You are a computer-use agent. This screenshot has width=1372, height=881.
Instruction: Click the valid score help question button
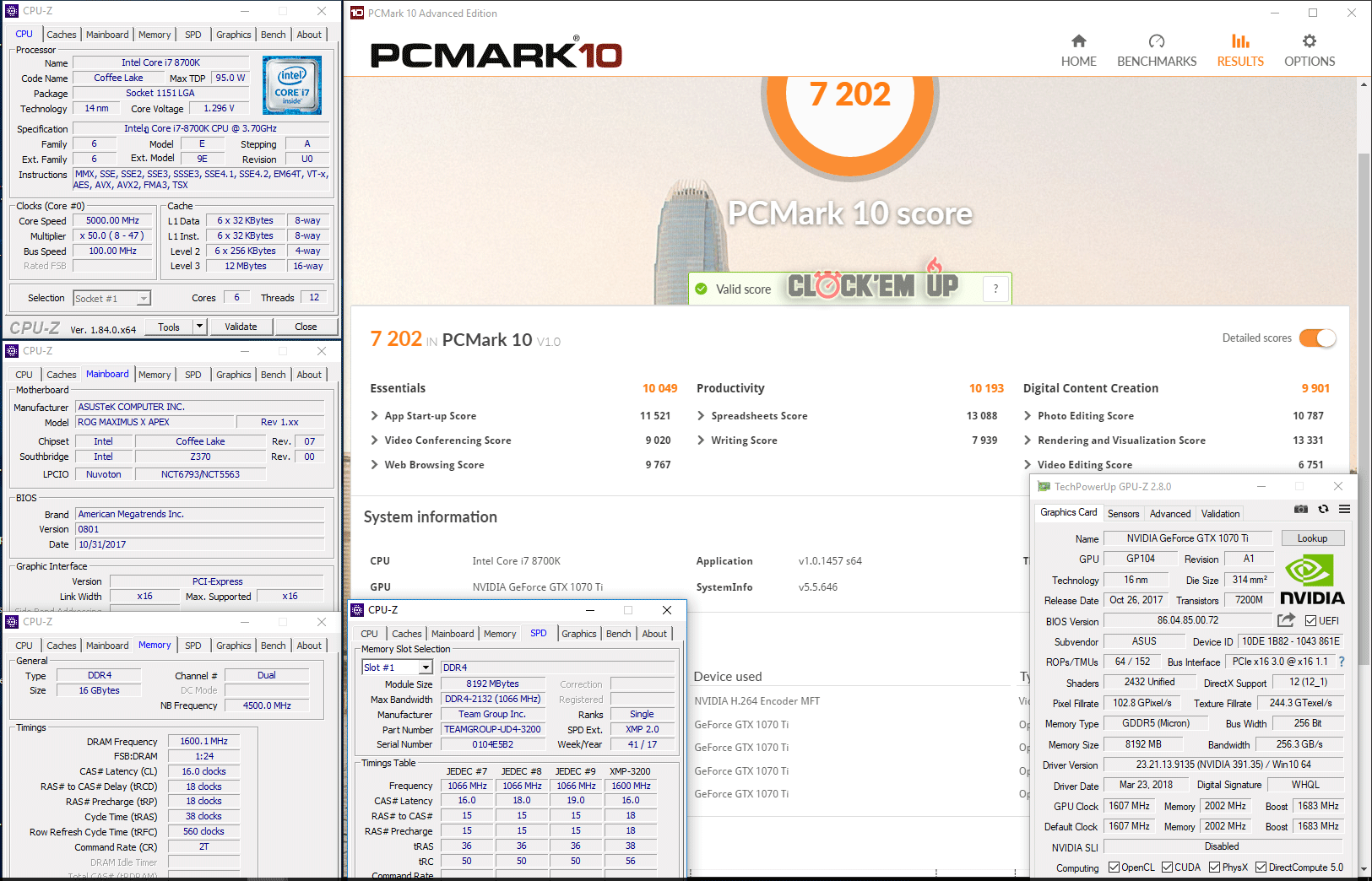point(995,289)
